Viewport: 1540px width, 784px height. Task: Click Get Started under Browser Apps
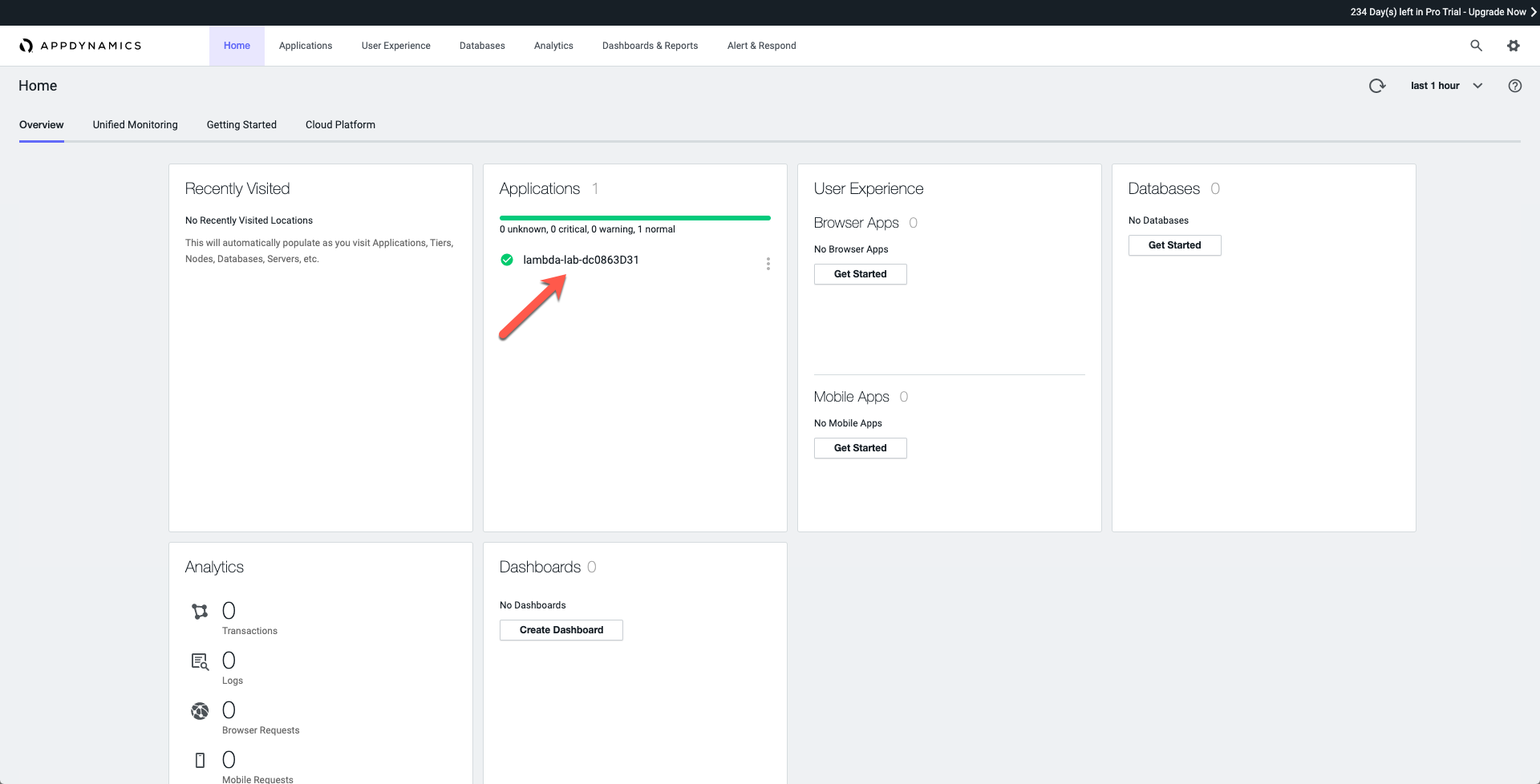(x=860, y=274)
